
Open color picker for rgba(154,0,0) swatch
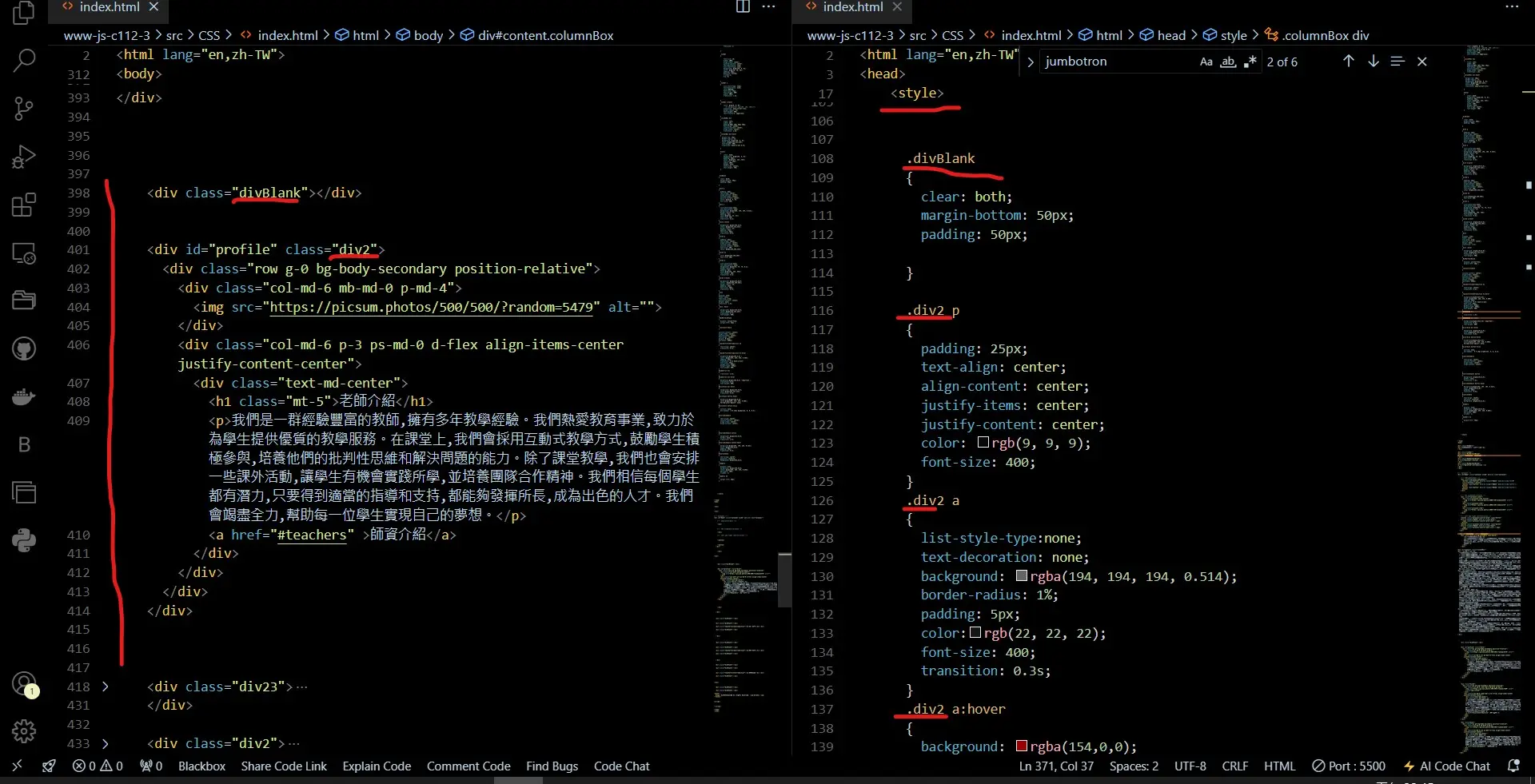pyautogui.click(x=1021, y=746)
